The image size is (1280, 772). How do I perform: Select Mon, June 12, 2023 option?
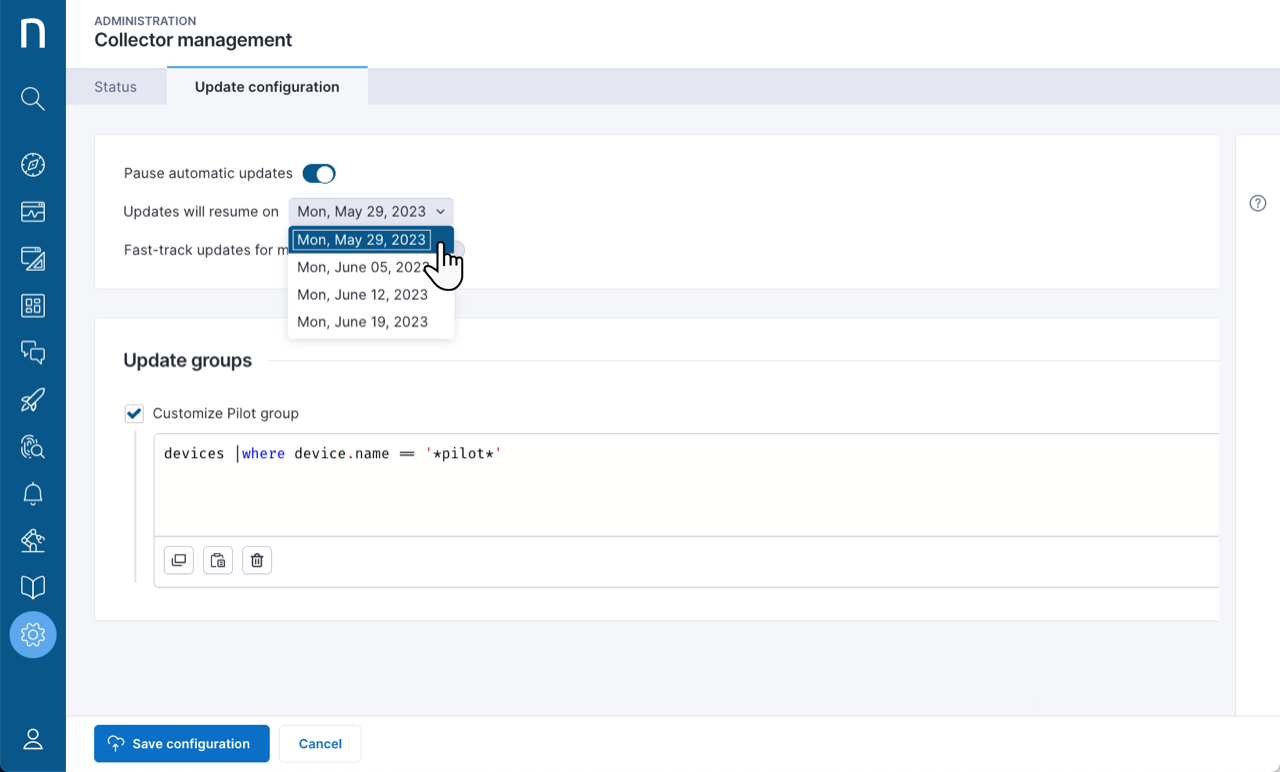pyautogui.click(x=362, y=295)
